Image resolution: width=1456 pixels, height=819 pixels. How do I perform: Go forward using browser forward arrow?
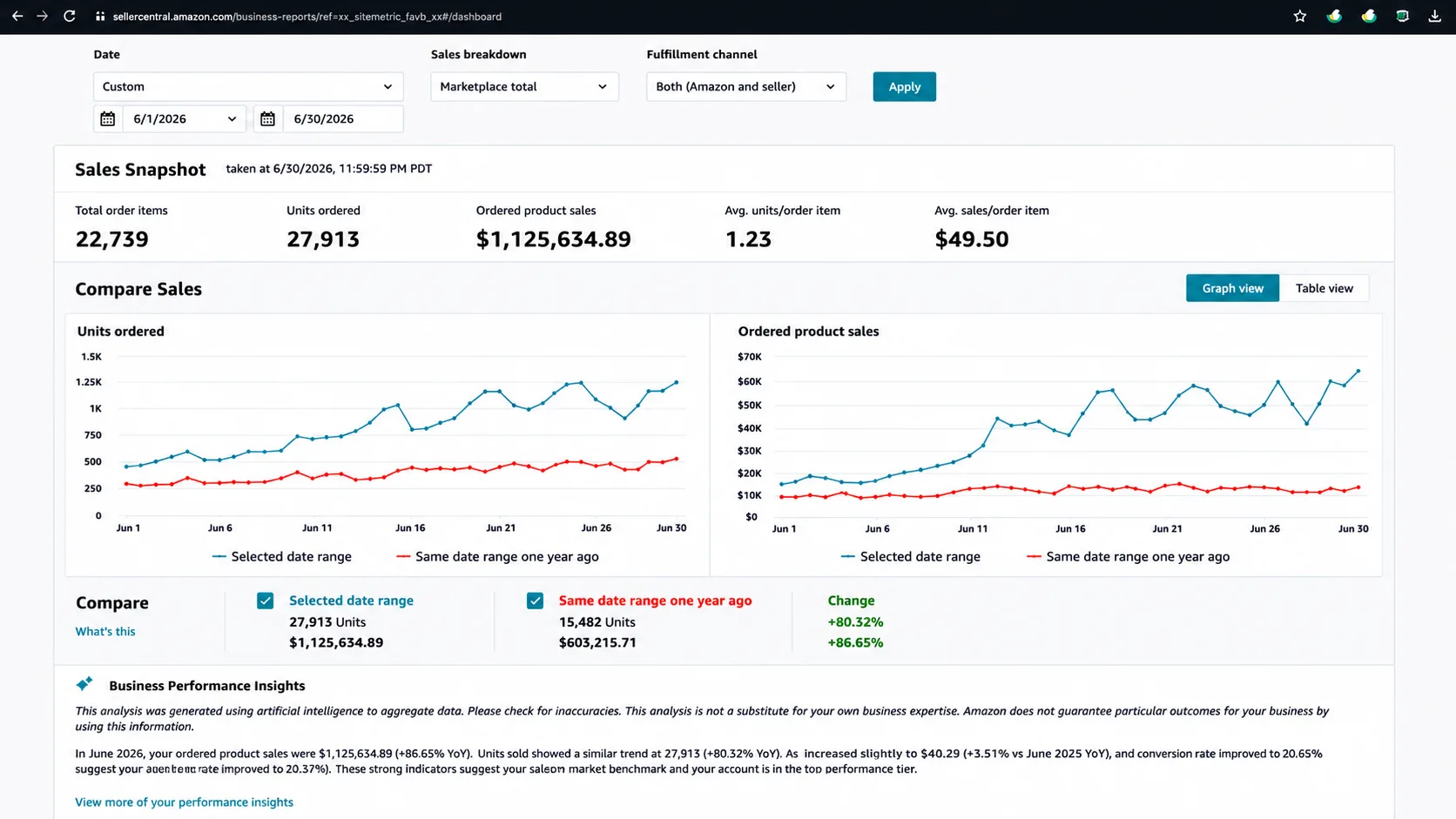point(42,16)
